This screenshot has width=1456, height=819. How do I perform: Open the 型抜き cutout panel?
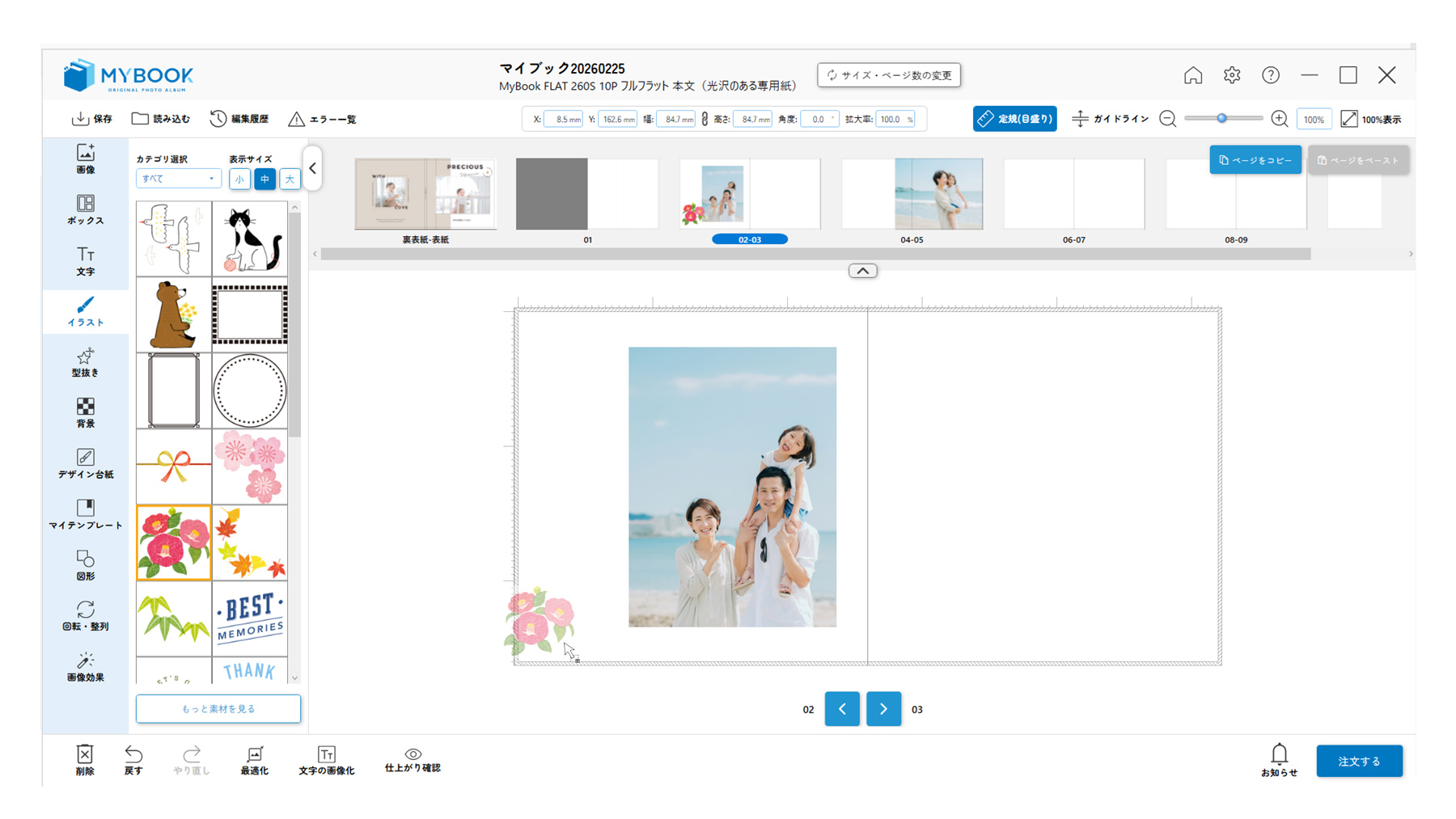point(85,362)
